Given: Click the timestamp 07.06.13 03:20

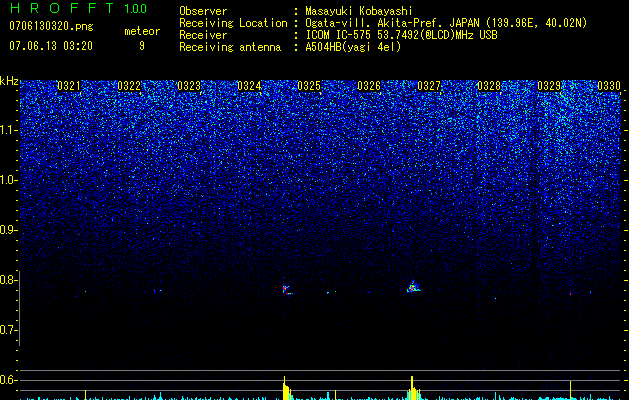Looking at the screenshot, I should pos(51,46).
